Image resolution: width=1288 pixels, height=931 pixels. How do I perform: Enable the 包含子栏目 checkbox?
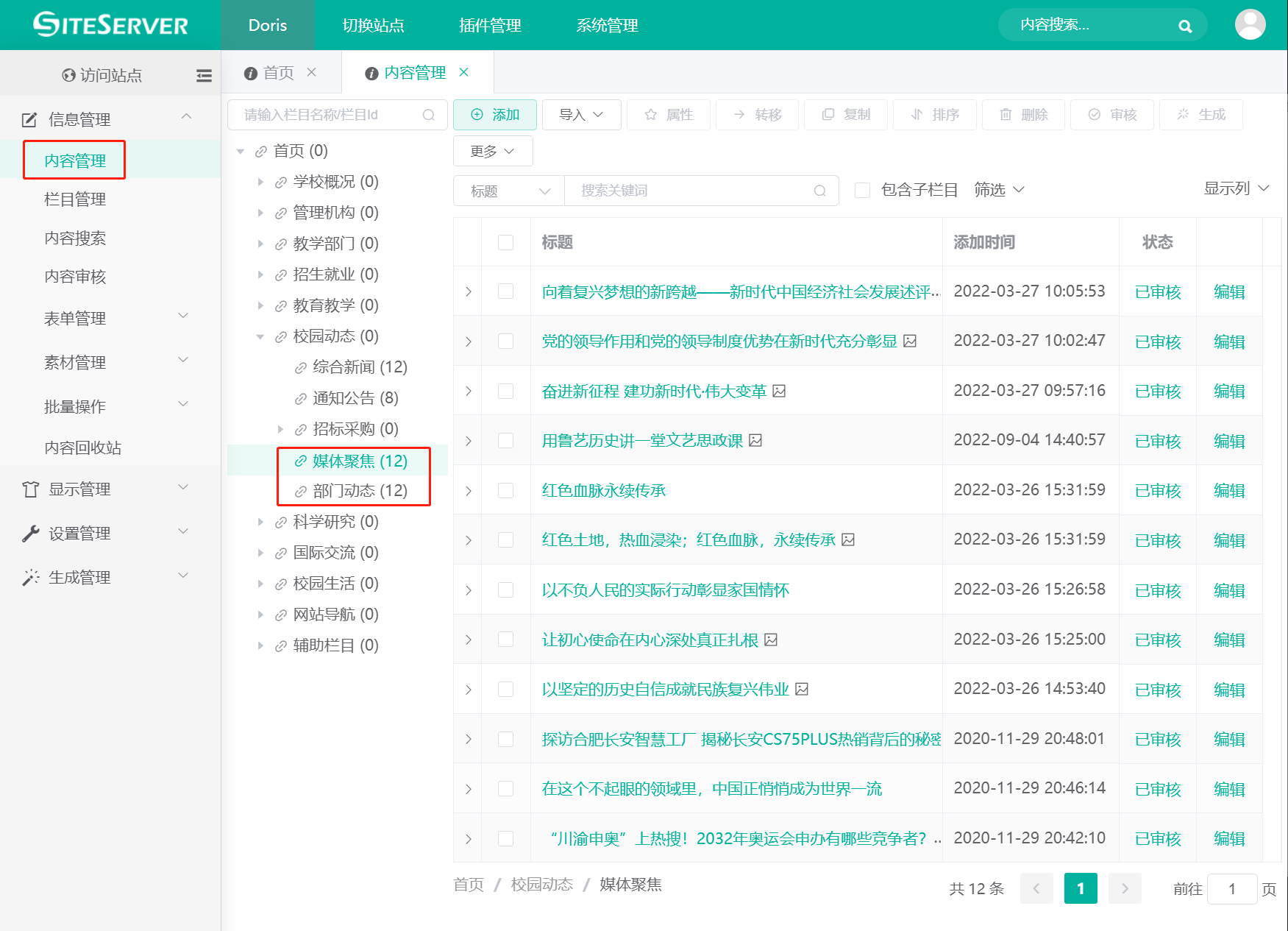pos(862,191)
